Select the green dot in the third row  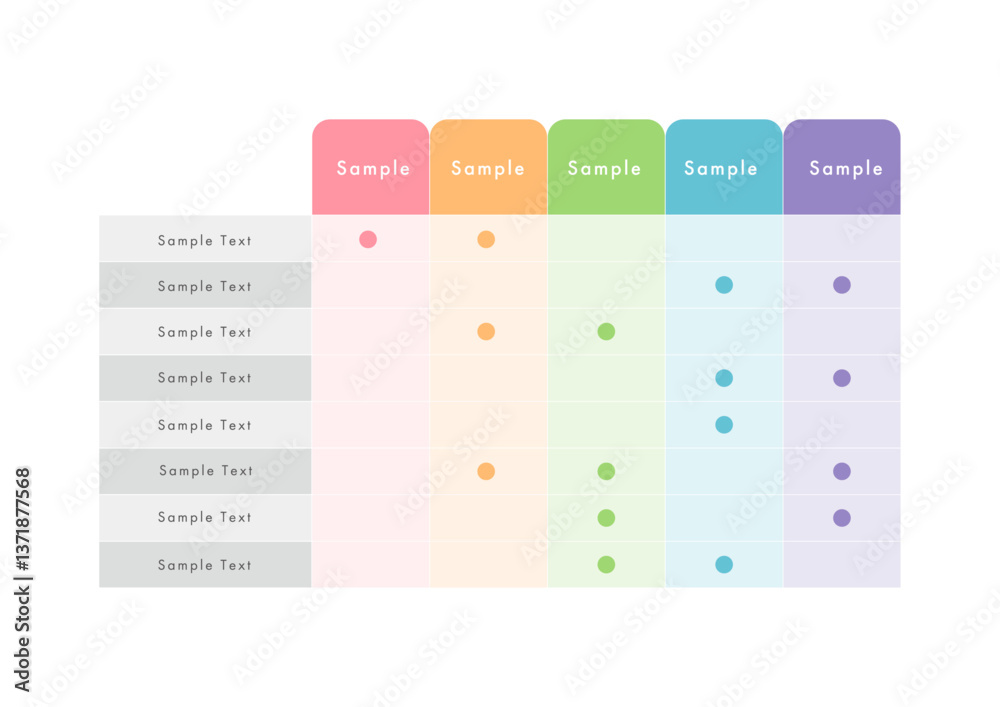pyautogui.click(x=607, y=332)
